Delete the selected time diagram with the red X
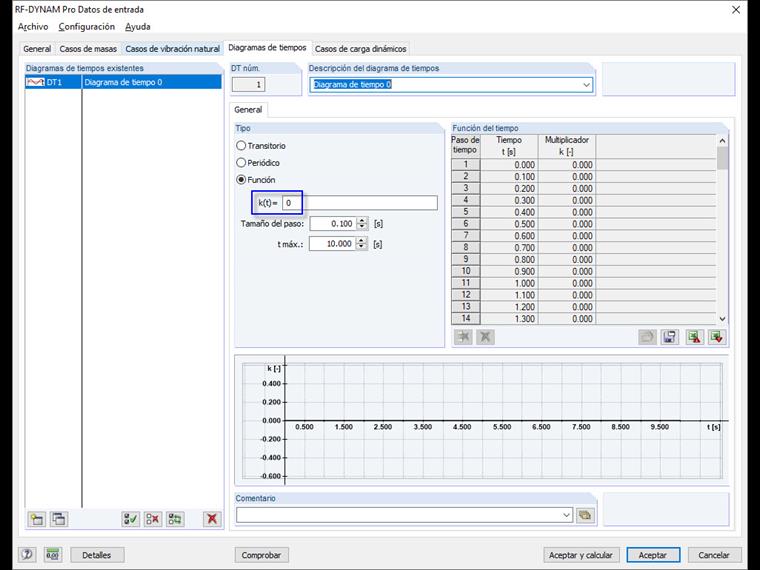The width and height of the screenshot is (760, 570). [212, 519]
